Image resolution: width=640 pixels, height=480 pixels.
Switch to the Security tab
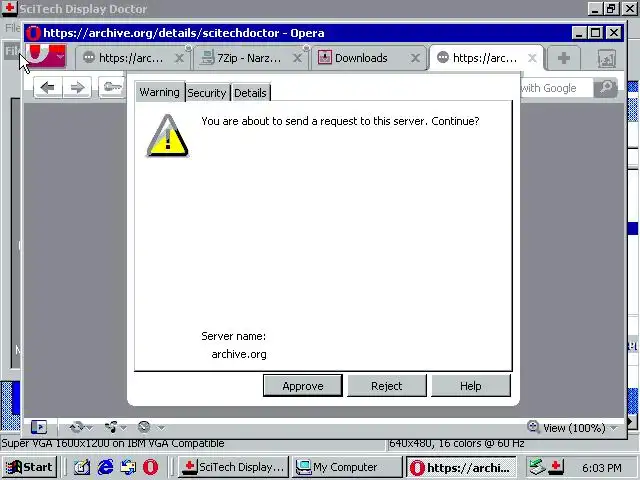(207, 93)
